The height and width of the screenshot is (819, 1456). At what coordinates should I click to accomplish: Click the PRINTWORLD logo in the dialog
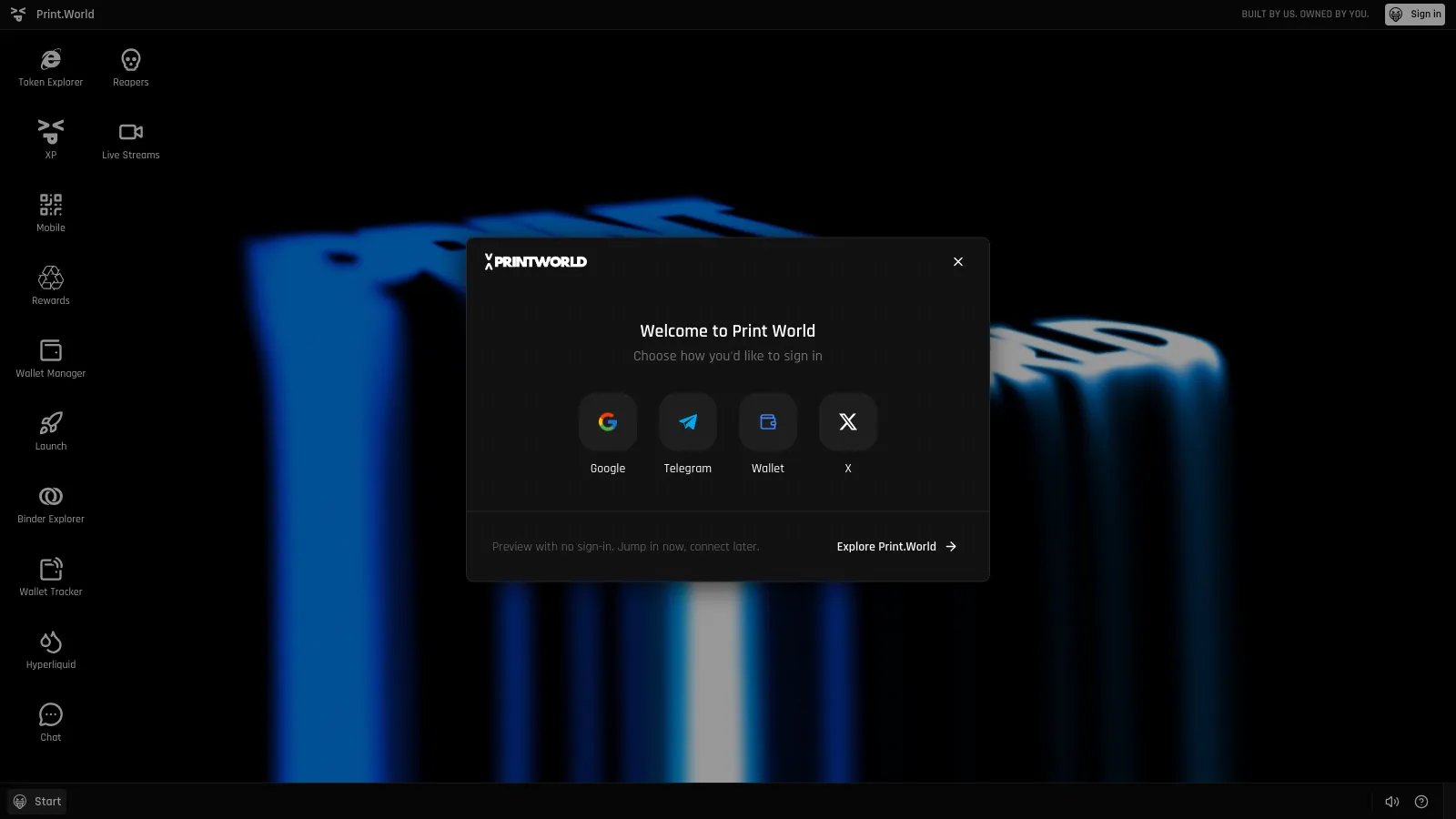(536, 262)
